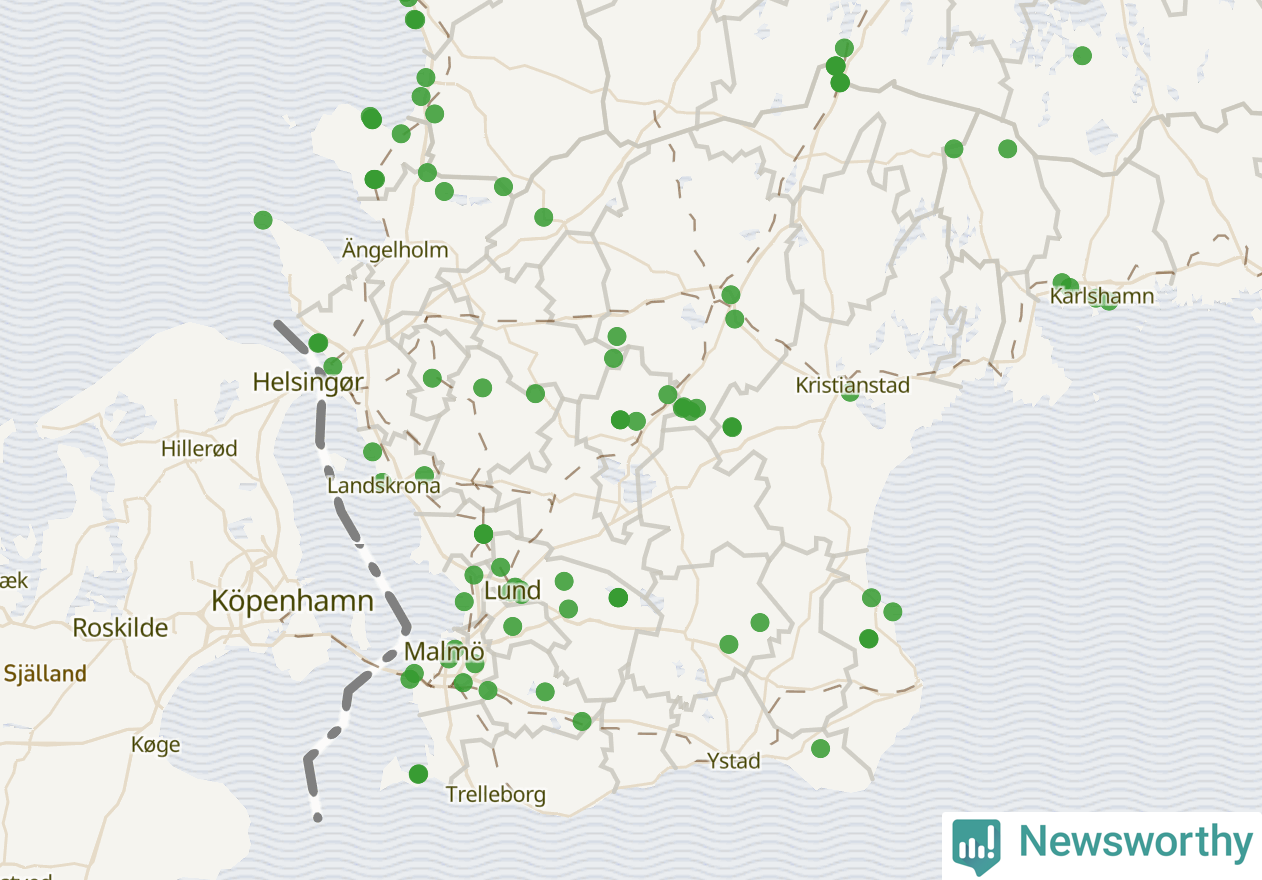Click the Köpenhamn label on the map
This screenshot has height=880, width=1262.
292,601
